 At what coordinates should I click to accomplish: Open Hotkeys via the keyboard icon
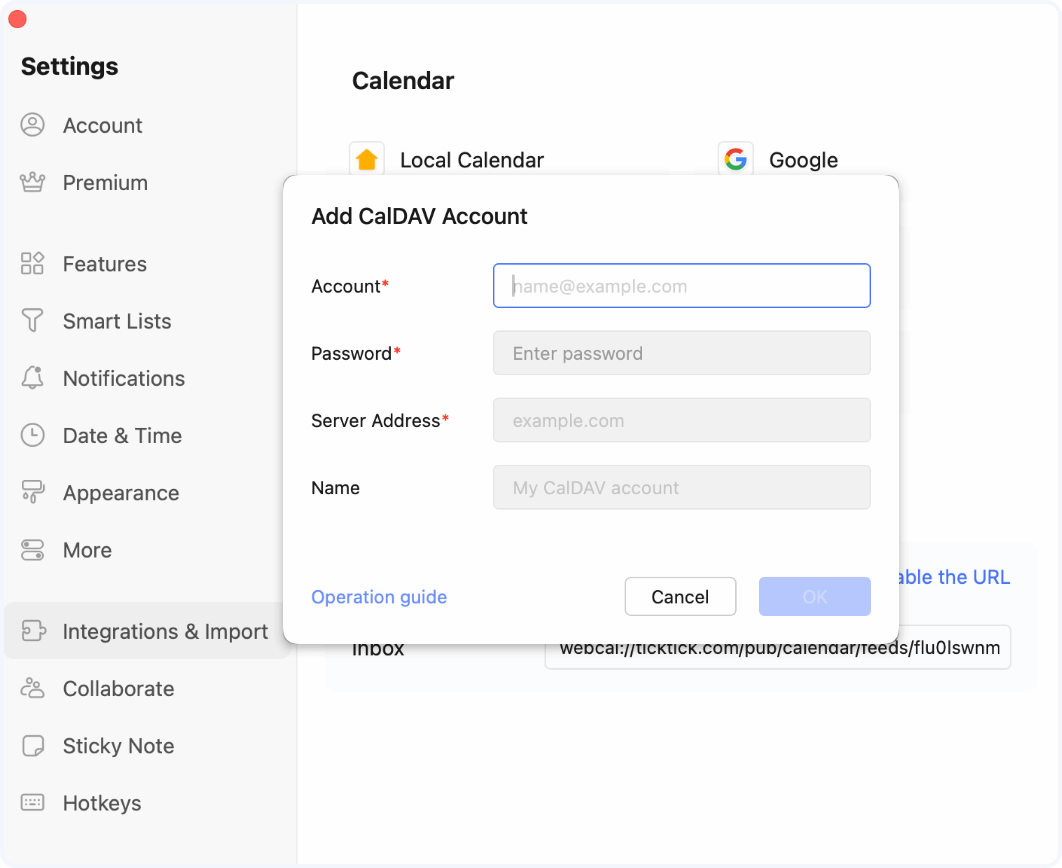click(32, 803)
